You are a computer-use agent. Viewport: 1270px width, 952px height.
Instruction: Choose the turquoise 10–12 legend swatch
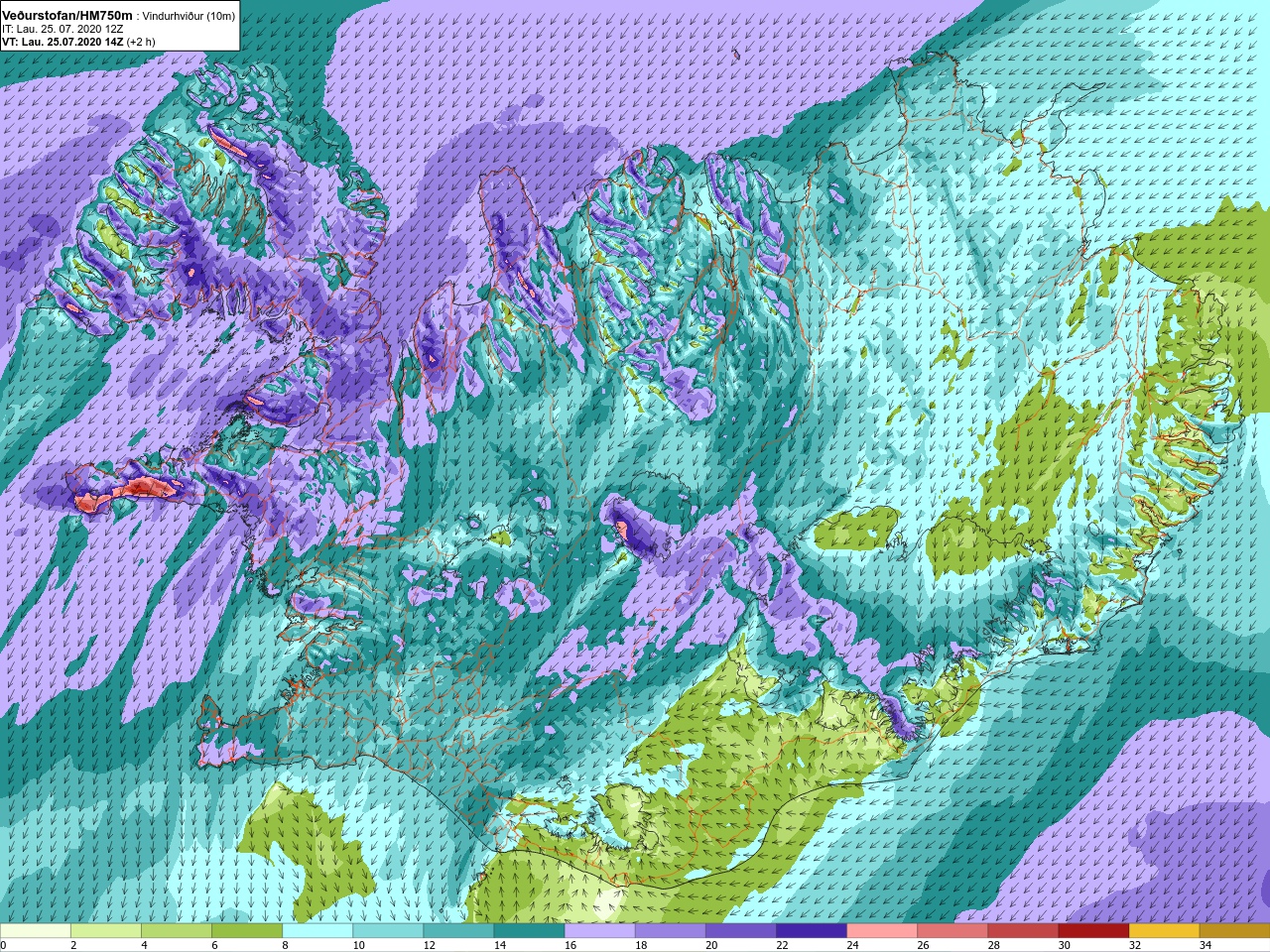388,931
